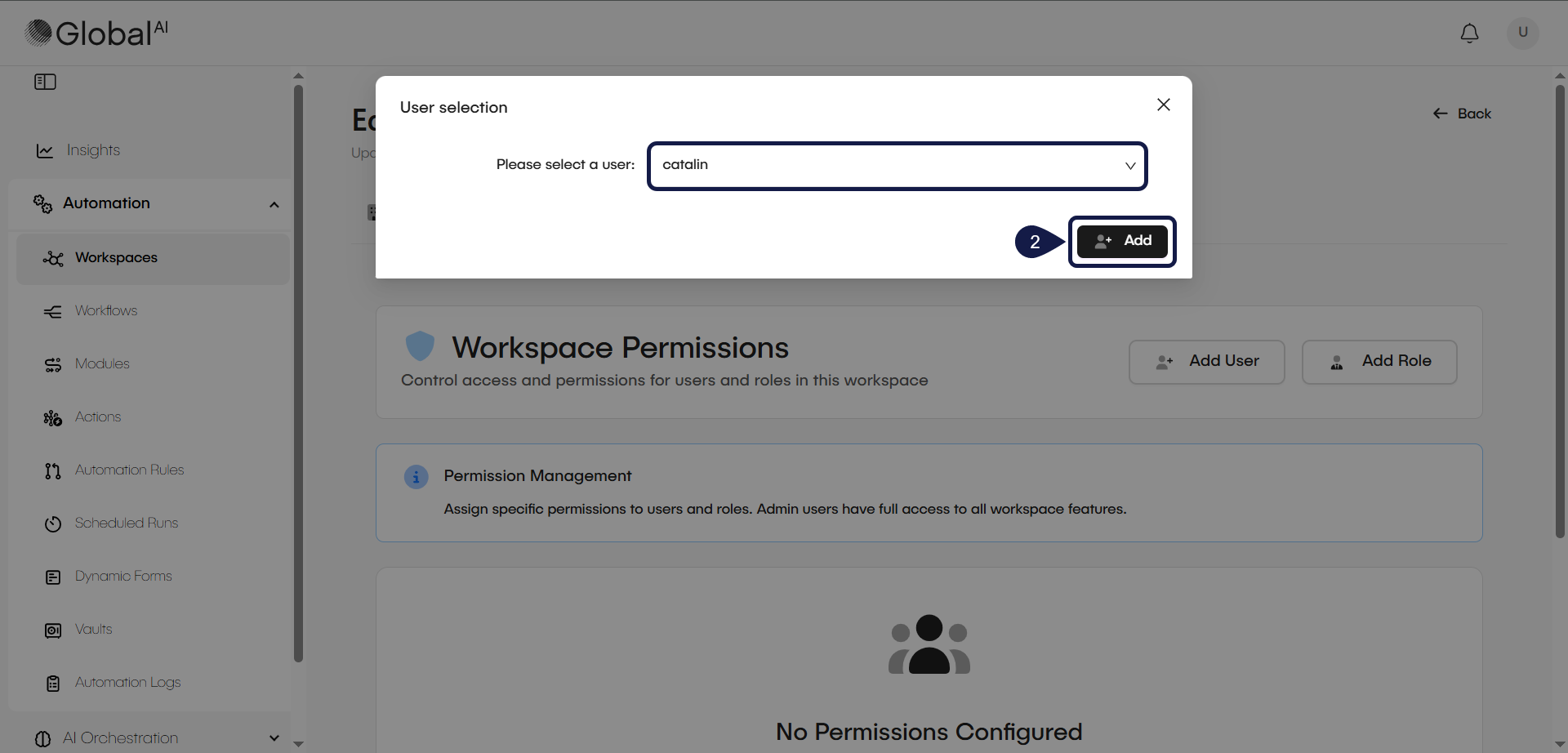Expand the AI Orchestration section

(274, 737)
